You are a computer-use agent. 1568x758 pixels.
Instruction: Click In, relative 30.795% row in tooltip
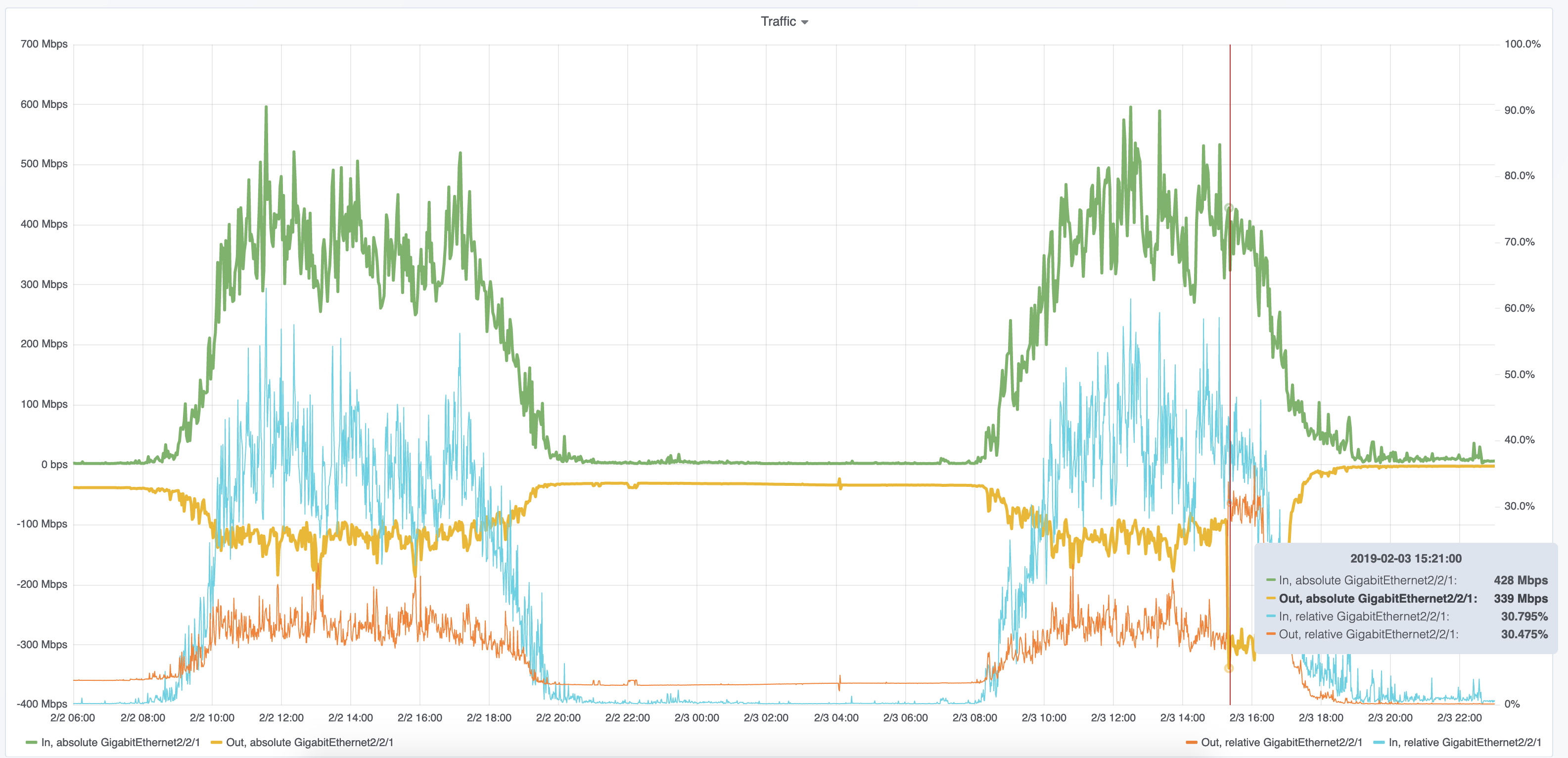pos(1364,616)
